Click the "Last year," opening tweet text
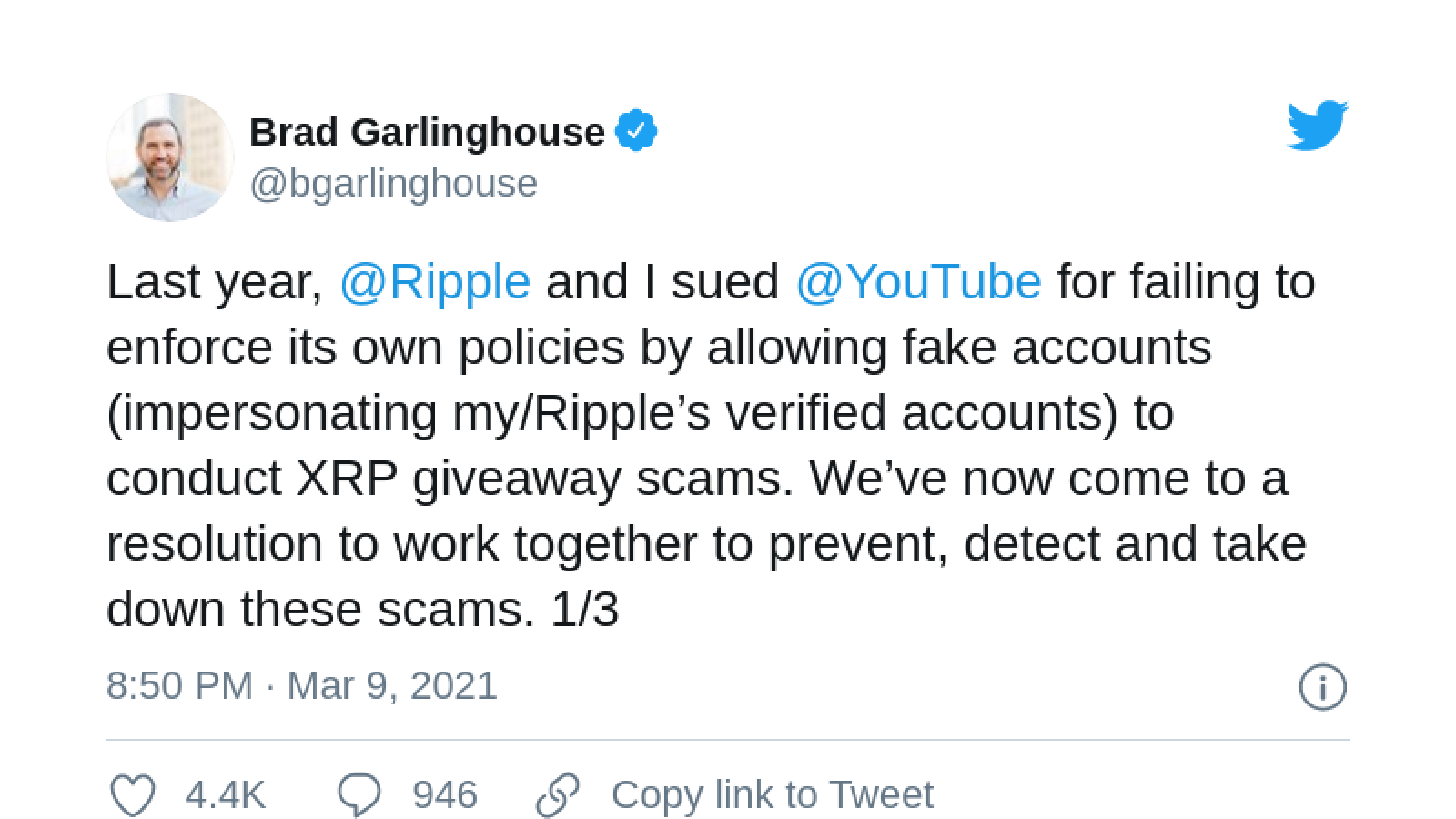The width and height of the screenshot is (1456, 819). 215,283
